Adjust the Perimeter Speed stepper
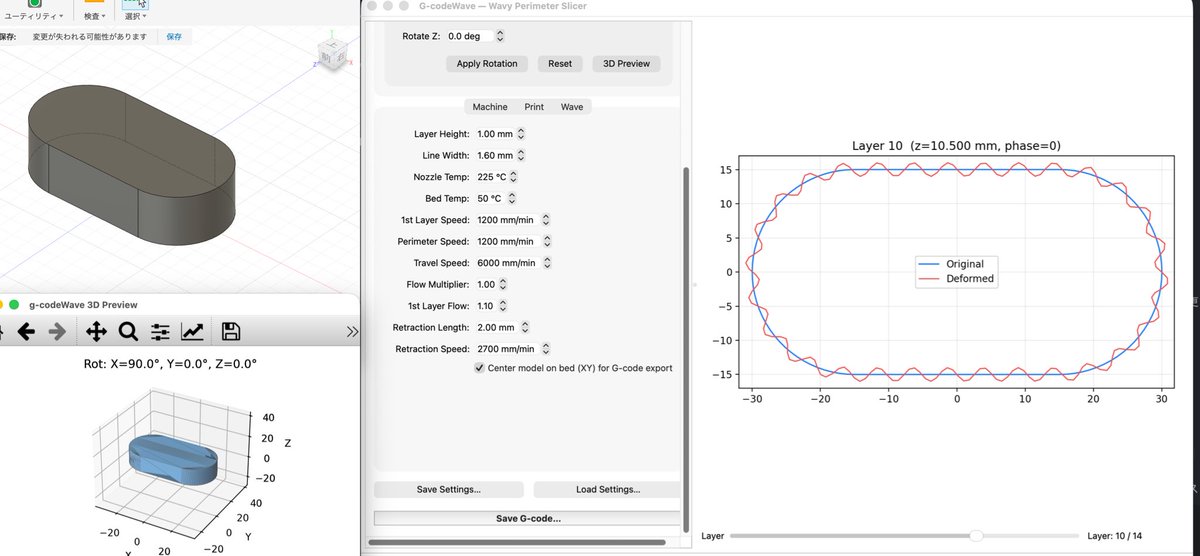Viewport: 1200px width, 556px height. [x=546, y=241]
